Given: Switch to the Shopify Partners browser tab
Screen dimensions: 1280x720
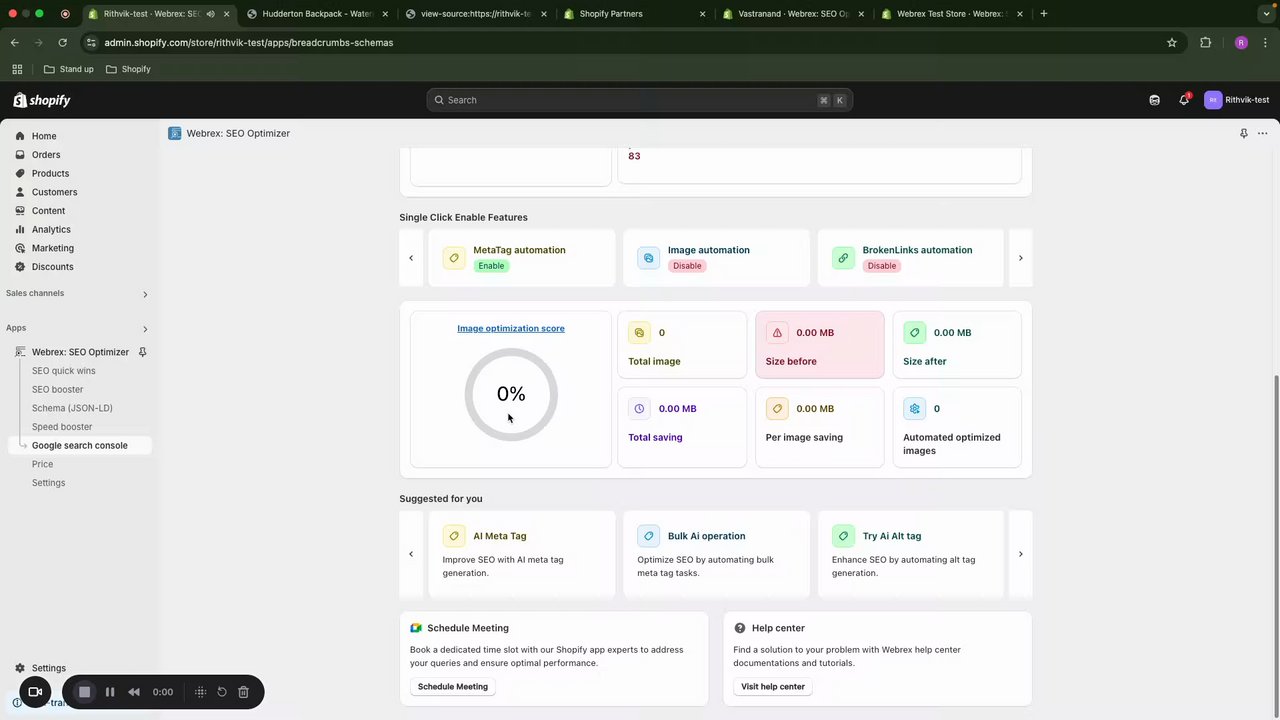Looking at the screenshot, I should coord(634,14).
